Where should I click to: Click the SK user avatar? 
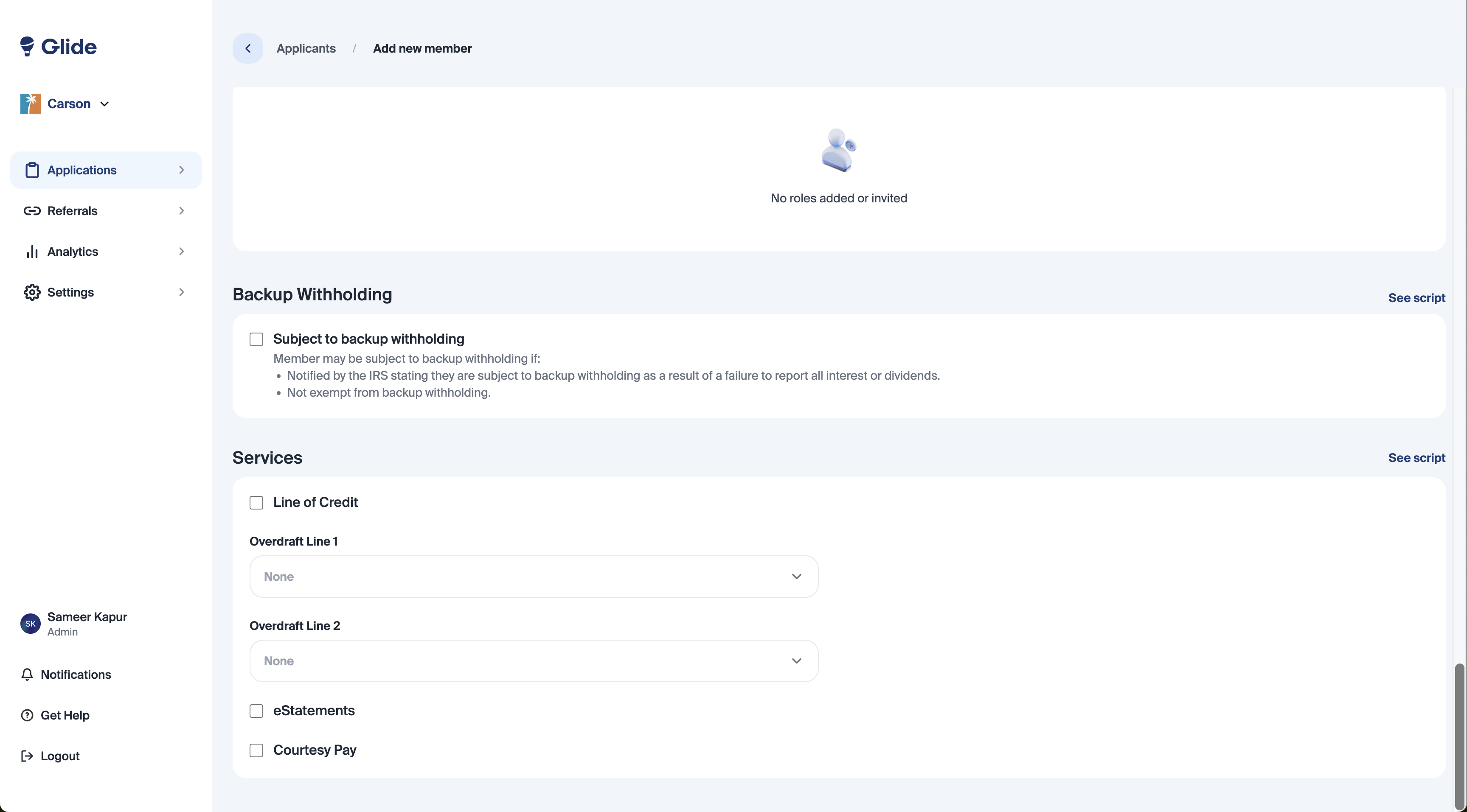[30, 624]
